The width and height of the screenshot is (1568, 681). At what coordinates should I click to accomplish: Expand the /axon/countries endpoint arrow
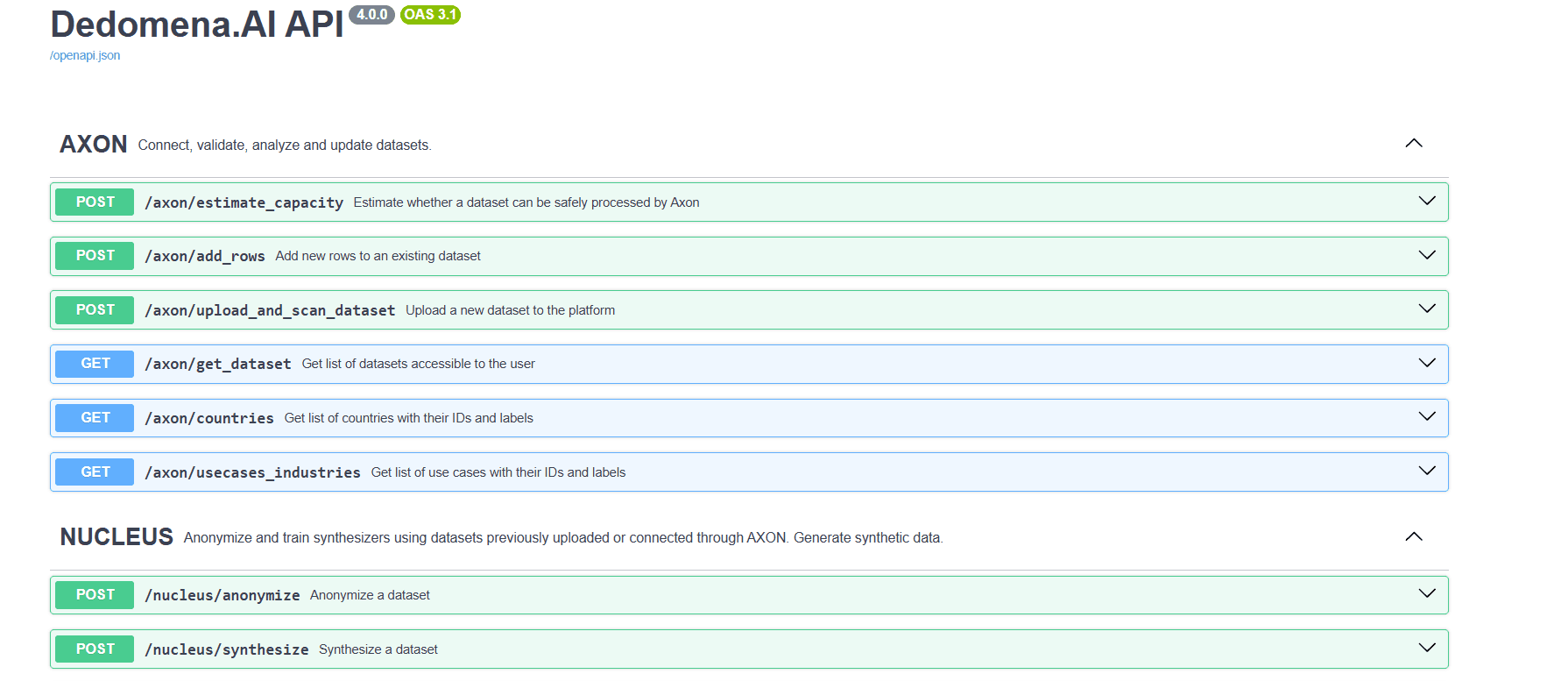pos(1427,417)
